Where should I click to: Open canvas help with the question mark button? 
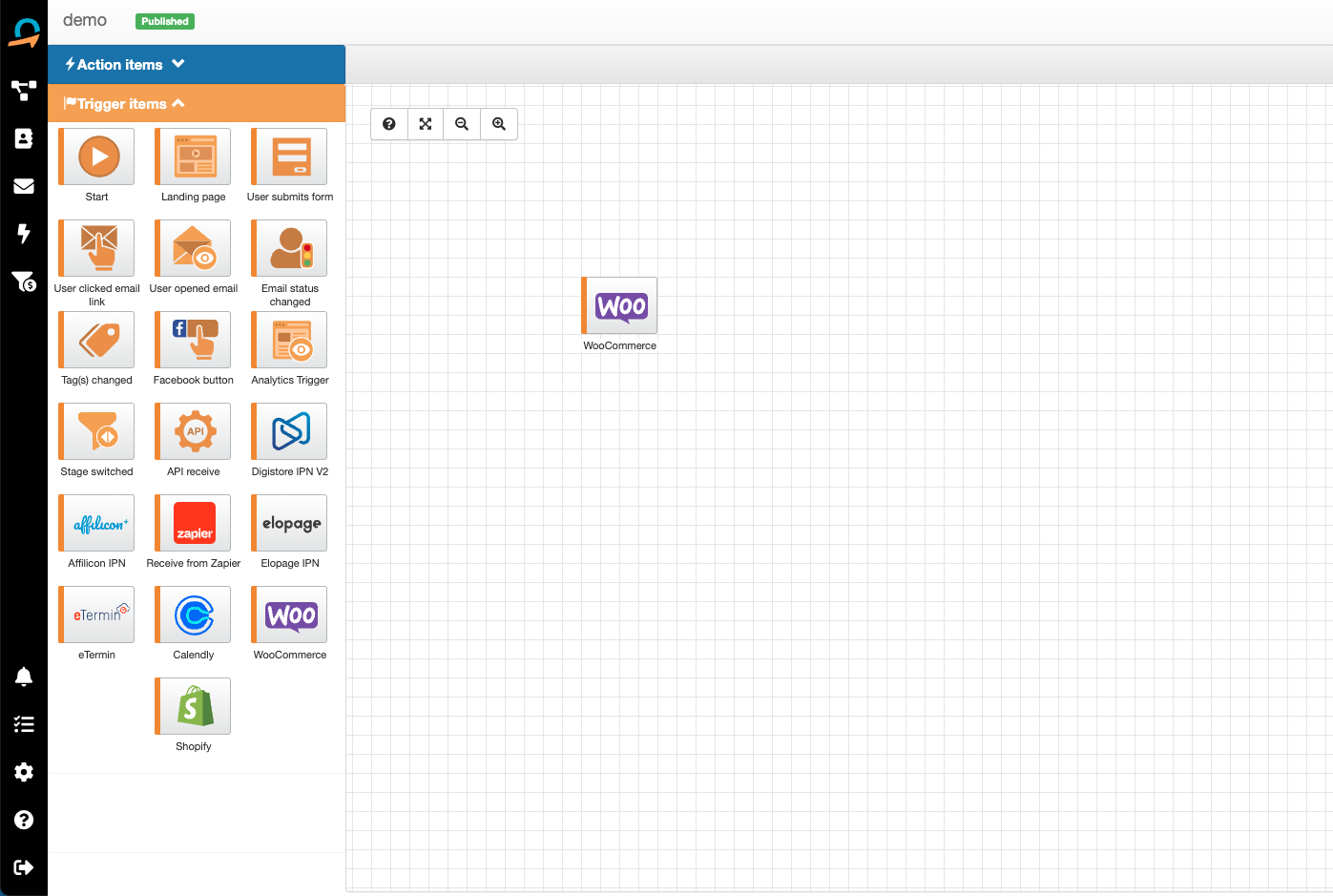coord(389,124)
